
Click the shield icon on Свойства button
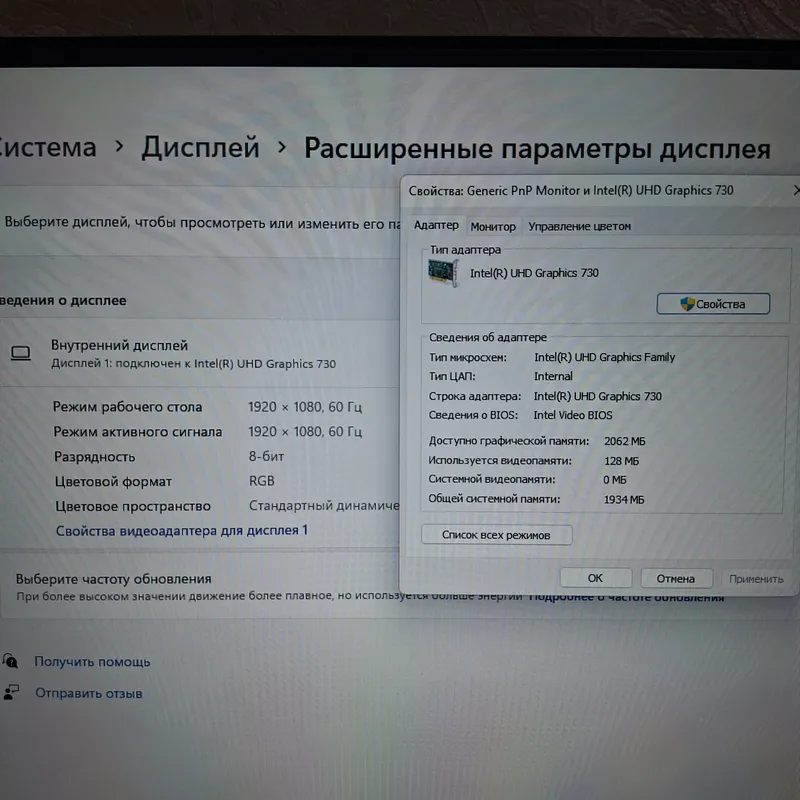pyautogui.click(x=687, y=304)
